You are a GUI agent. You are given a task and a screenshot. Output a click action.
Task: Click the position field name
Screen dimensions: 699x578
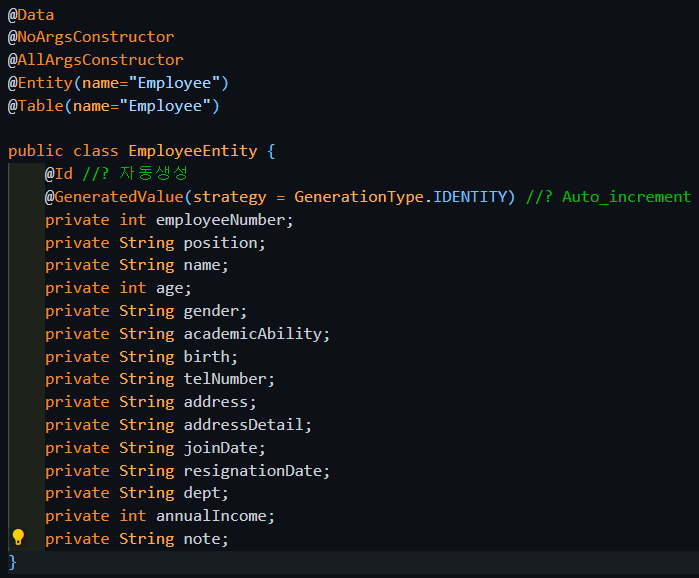[x=220, y=243]
